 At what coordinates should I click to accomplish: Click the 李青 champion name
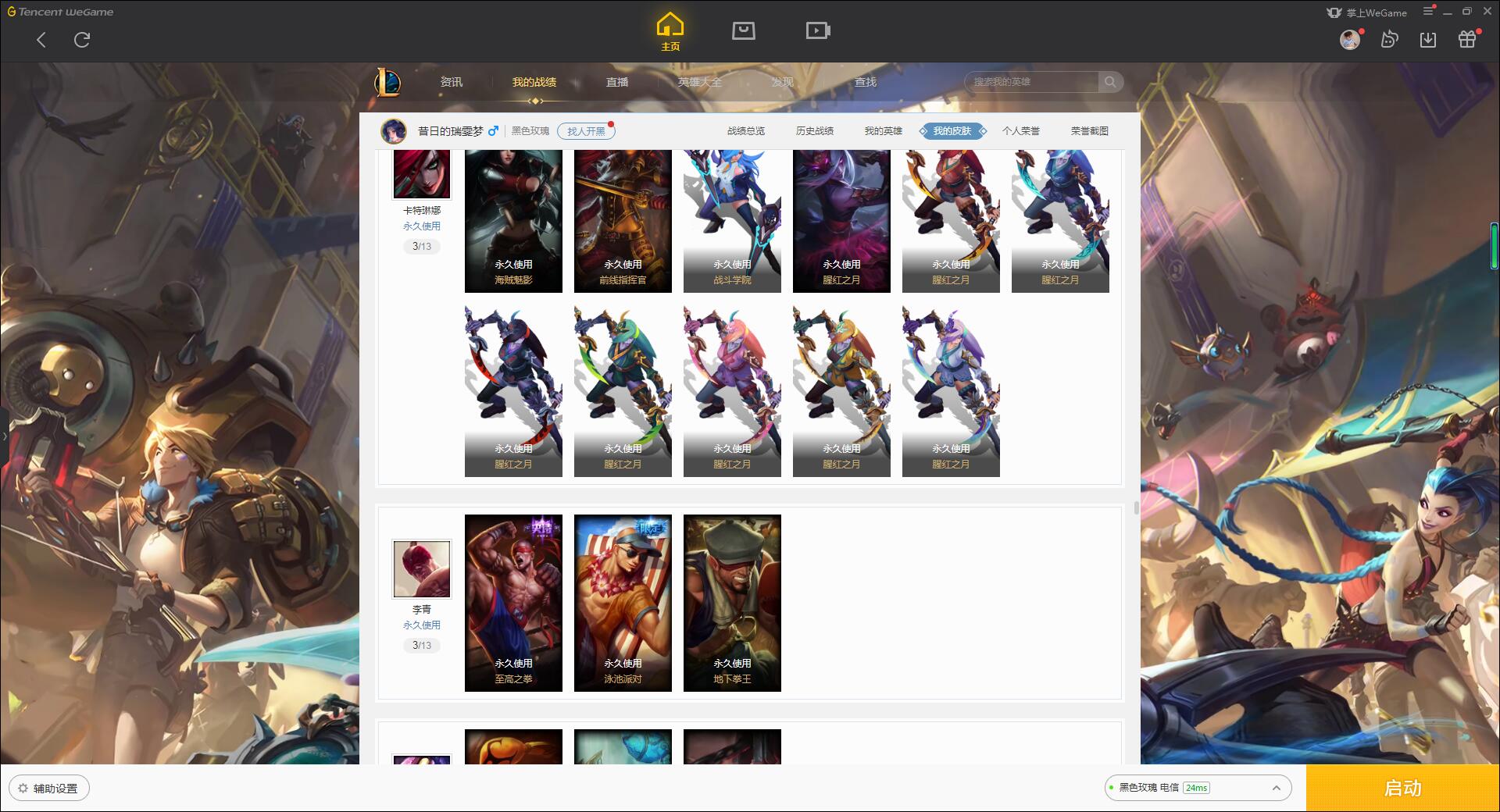(x=422, y=610)
